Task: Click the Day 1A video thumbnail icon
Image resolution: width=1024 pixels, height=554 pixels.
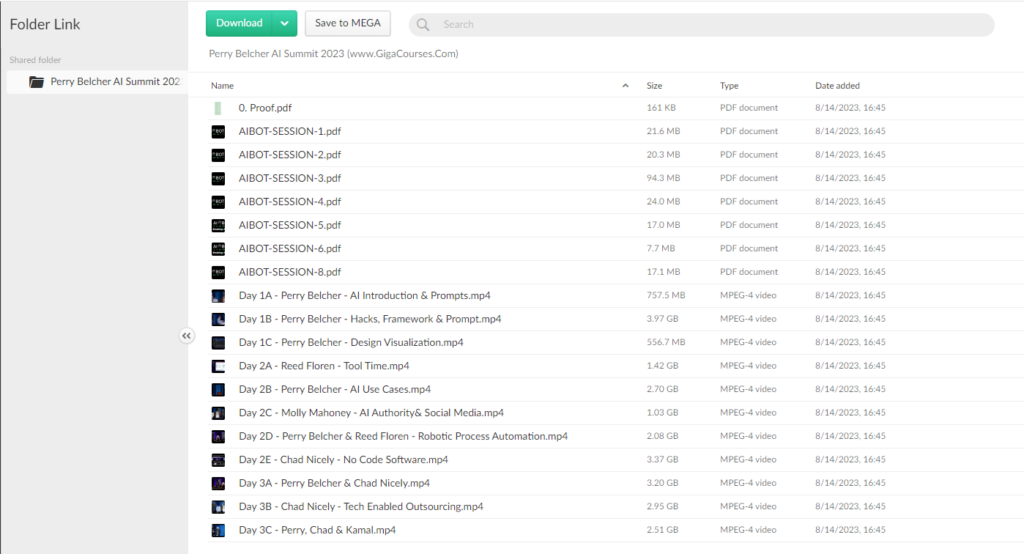Action: [218, 296]
